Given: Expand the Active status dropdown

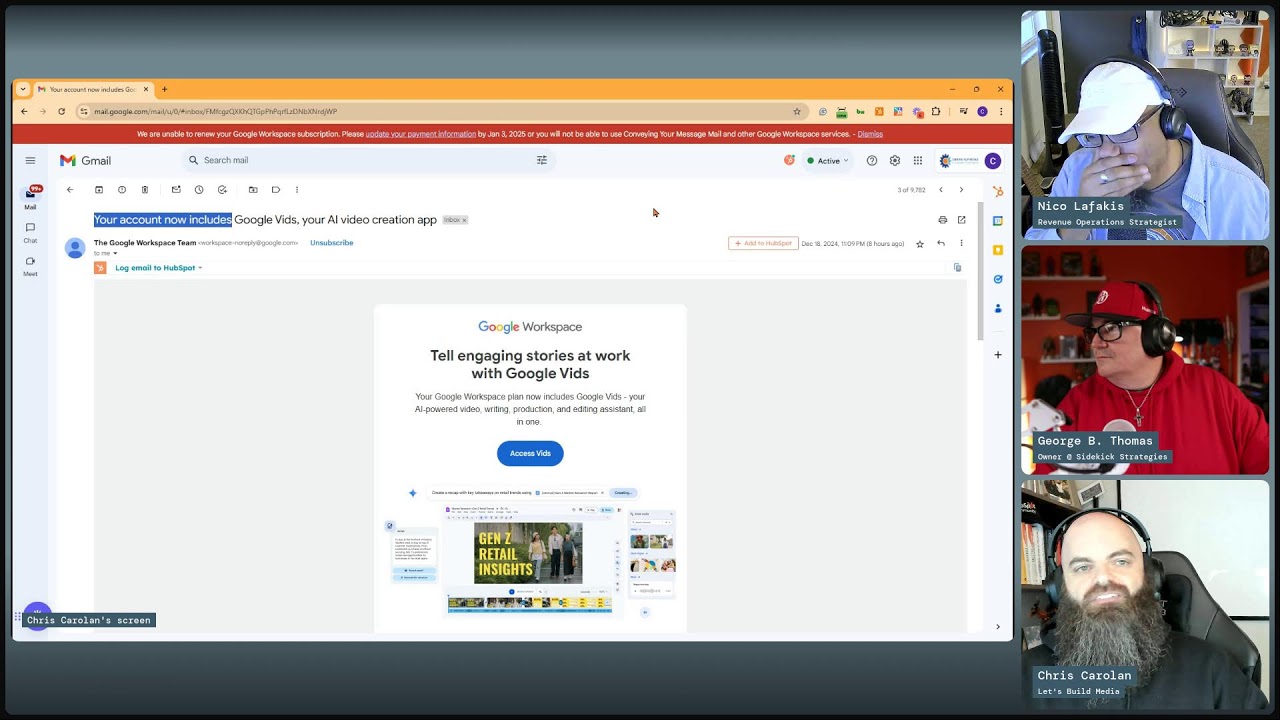Looking at the screenshot, I should click(x=828, y=160).
